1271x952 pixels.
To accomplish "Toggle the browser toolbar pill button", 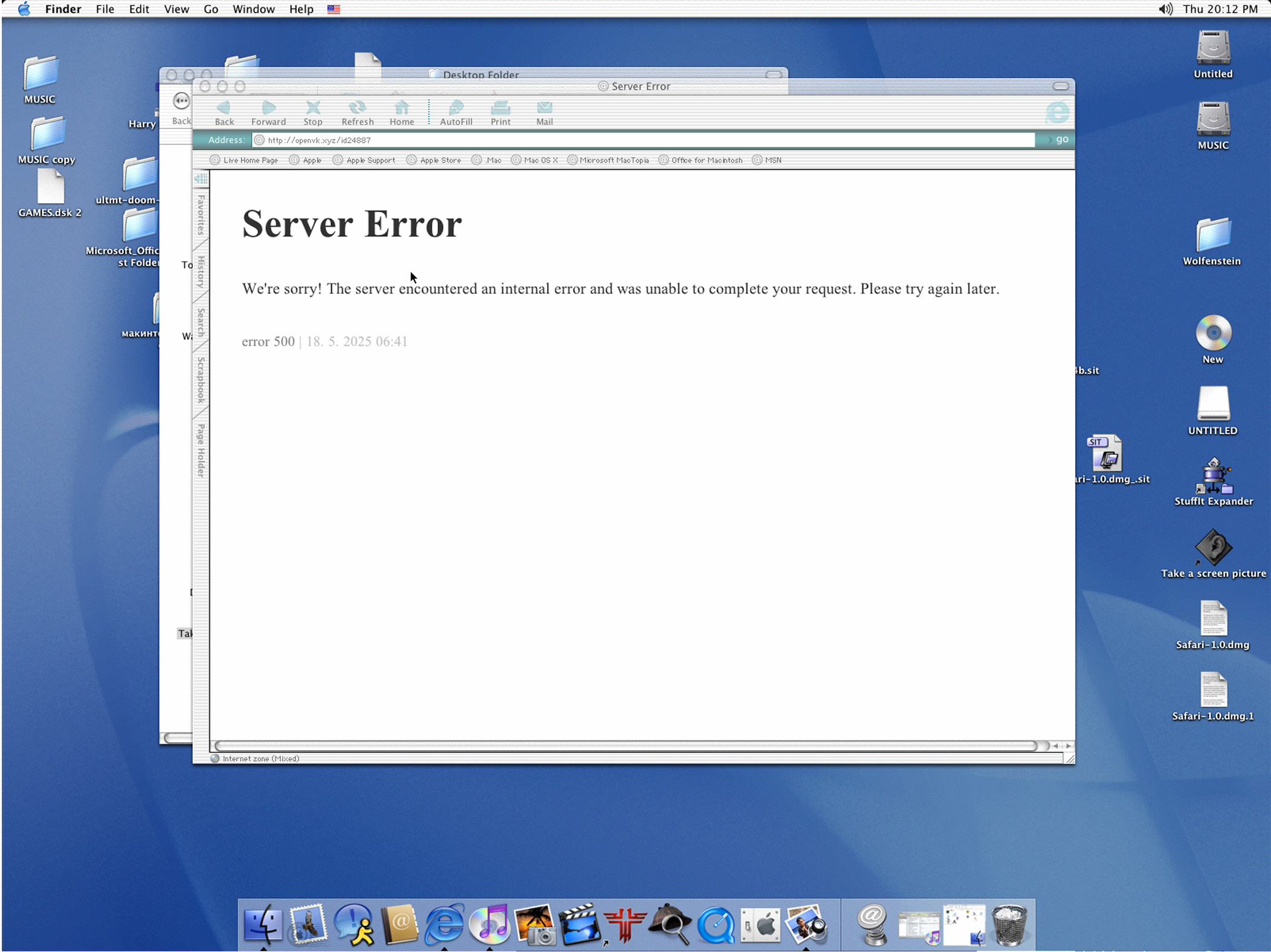I will pyautogui.click(x=1061, y=86).
